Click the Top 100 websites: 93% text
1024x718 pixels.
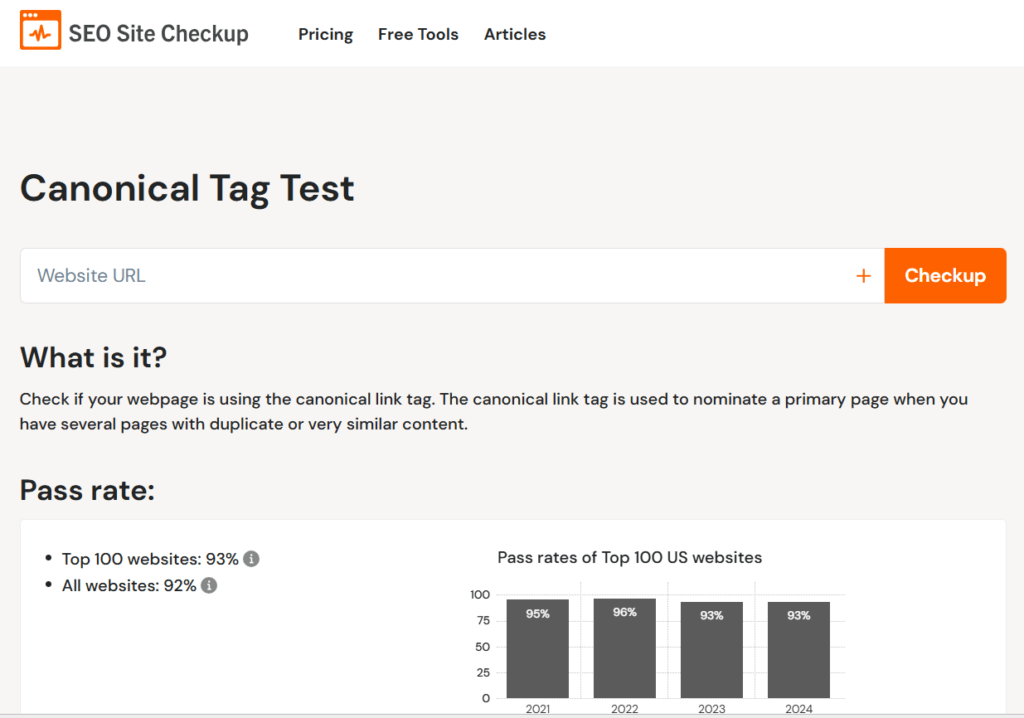pyautogui.click(x=150, y=559)
